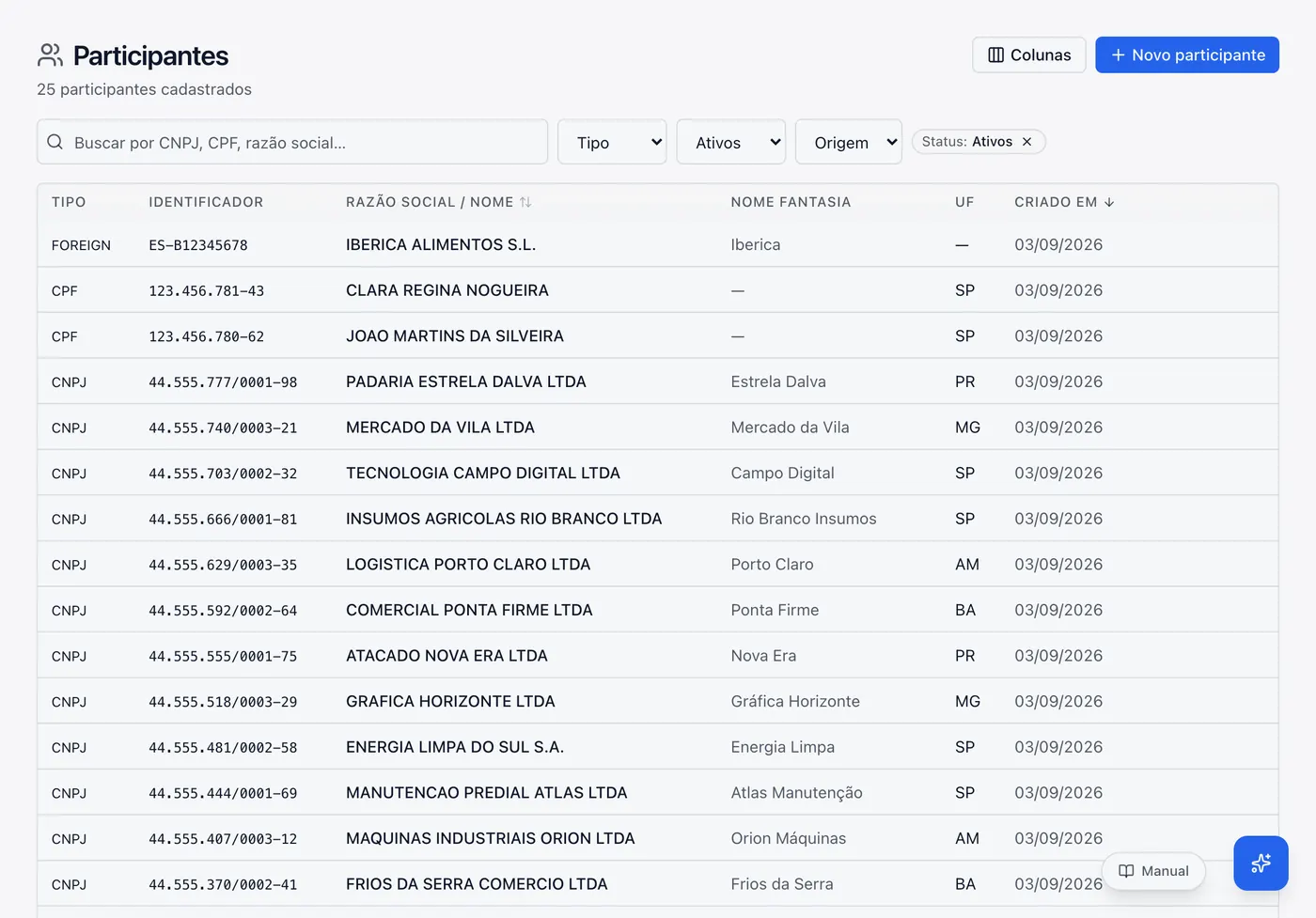1316x918 pixels.
Task: Click identifier ES-B12345678
Action: (198, 245)
